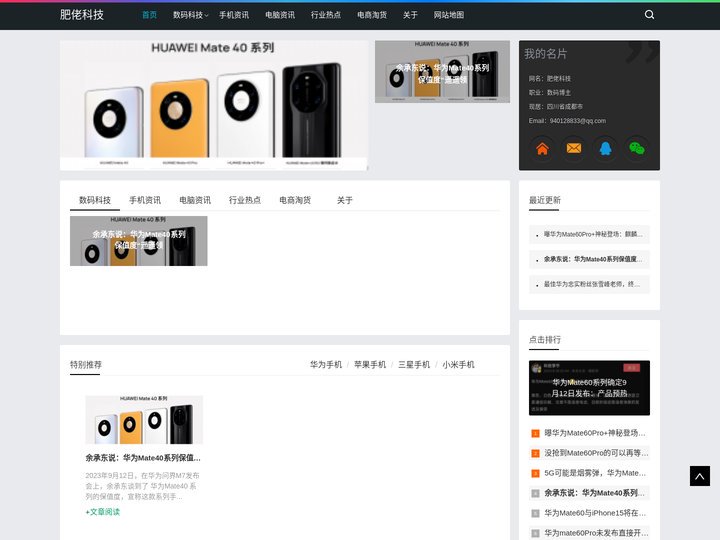Click the blue QQ penguin icon
720x540 pixels.
pyautogui.click(x=605, y=148)
